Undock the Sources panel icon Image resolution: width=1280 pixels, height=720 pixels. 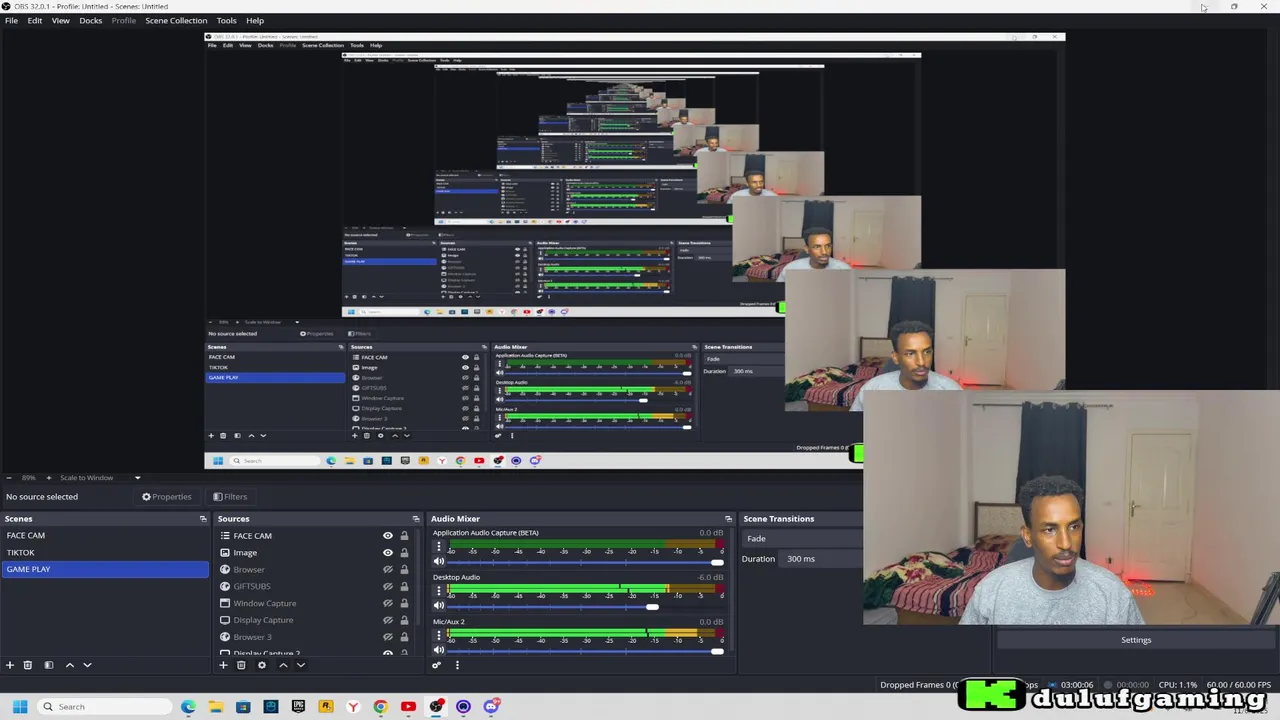point(416,519)
